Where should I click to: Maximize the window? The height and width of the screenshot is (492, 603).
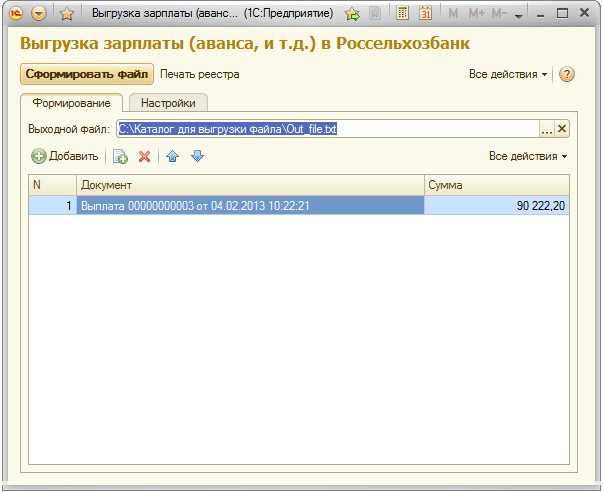562,13
